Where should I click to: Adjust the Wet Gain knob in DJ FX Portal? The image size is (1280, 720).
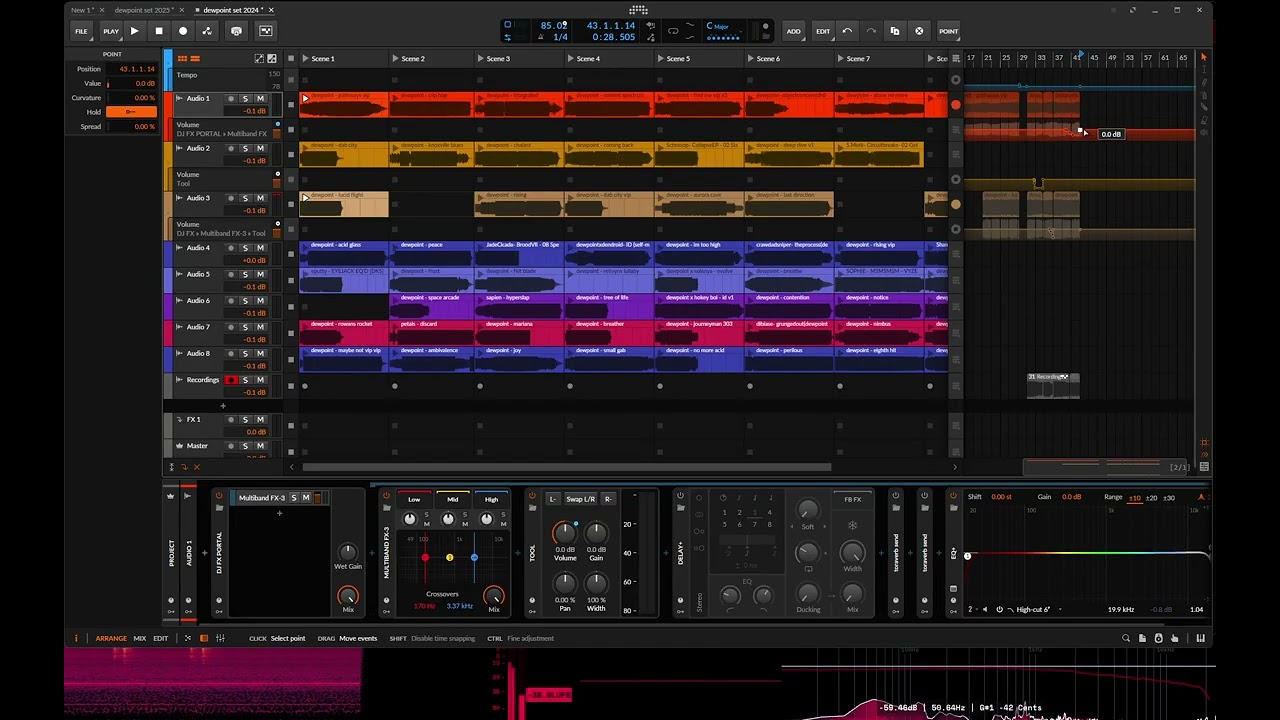tap(347, 552)
